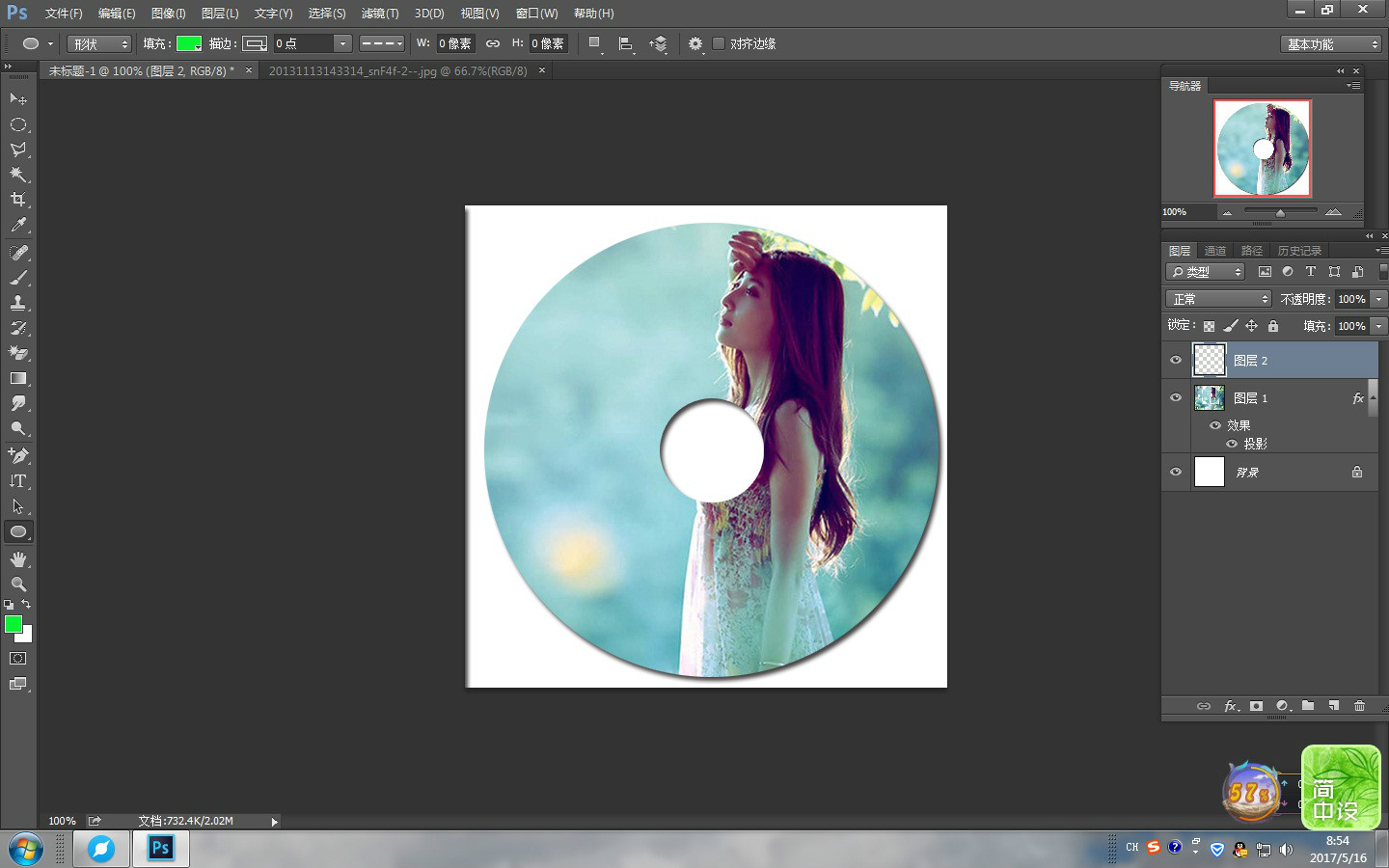Click the delete layer trash icon

point(1359,706)
